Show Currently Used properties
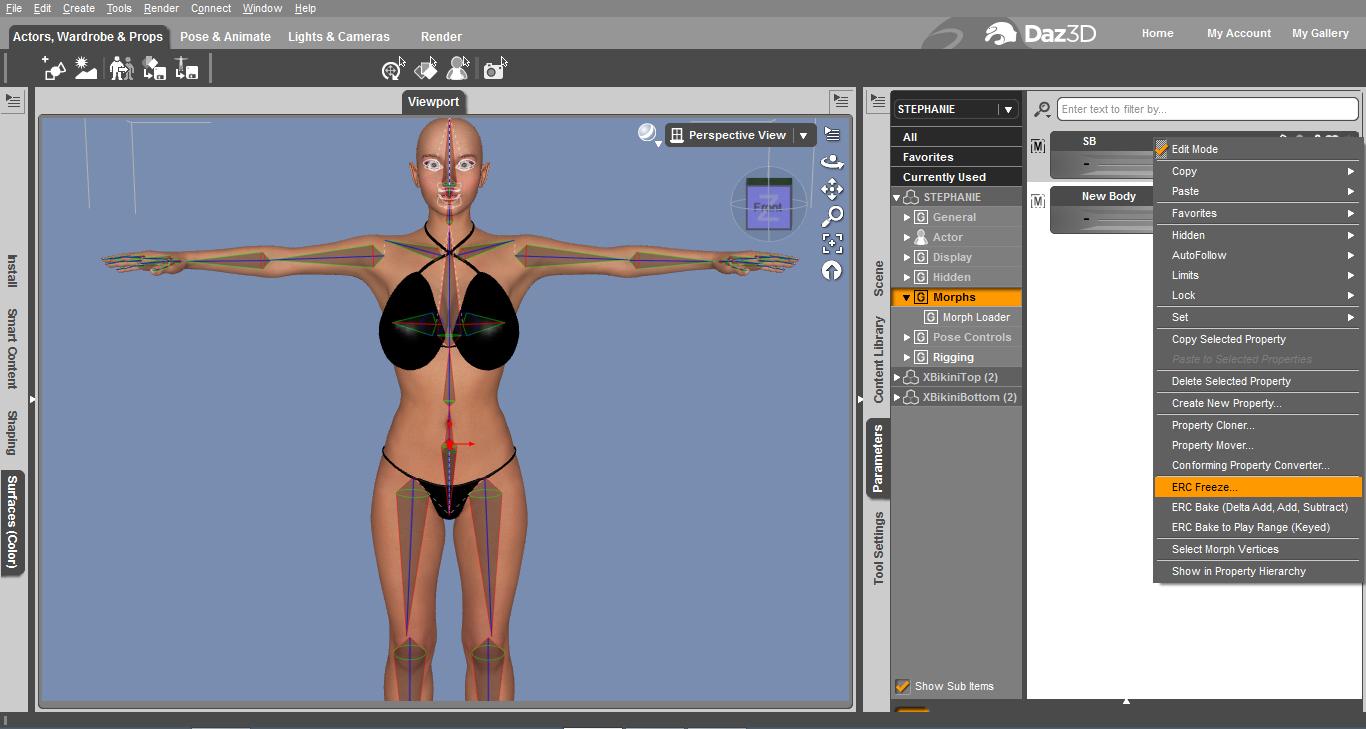 (957, 177)
